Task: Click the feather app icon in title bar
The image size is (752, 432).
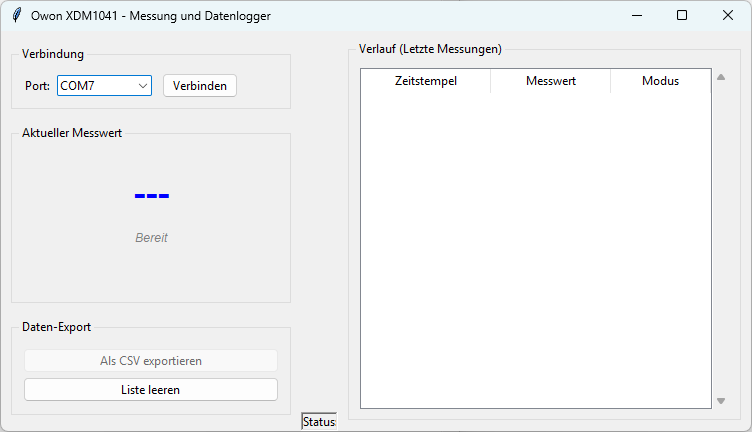Action: 17,15
